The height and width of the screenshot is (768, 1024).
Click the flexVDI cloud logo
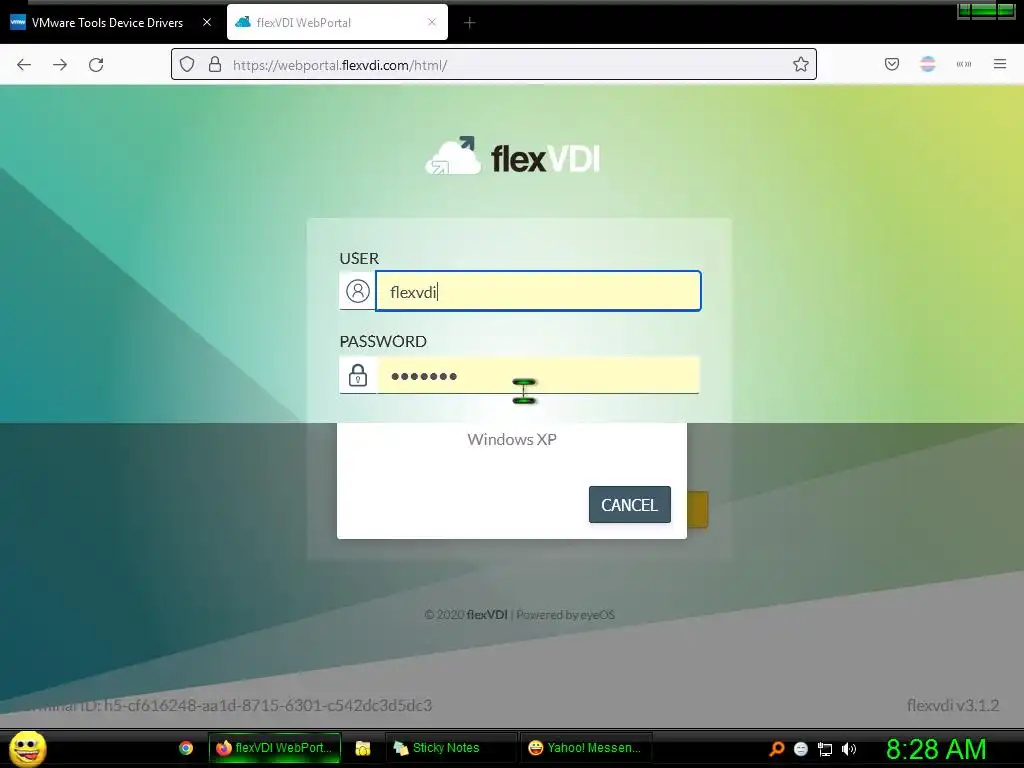point(512,157)
